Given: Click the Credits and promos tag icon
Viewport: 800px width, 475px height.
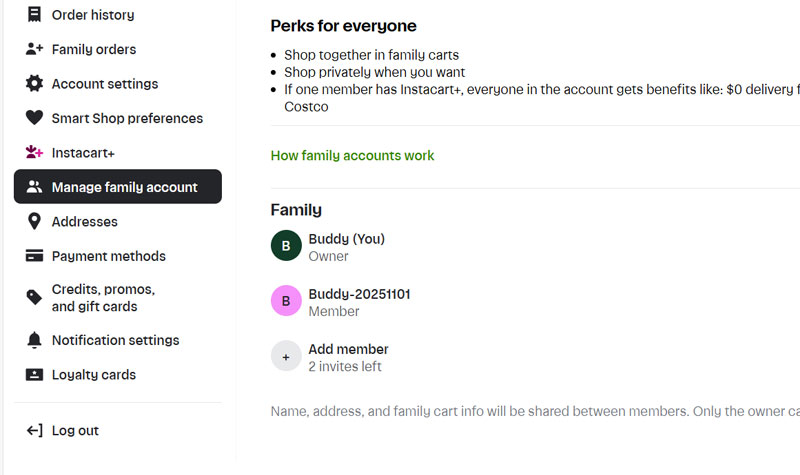Looking at the screenshot, I should point(34,297).
